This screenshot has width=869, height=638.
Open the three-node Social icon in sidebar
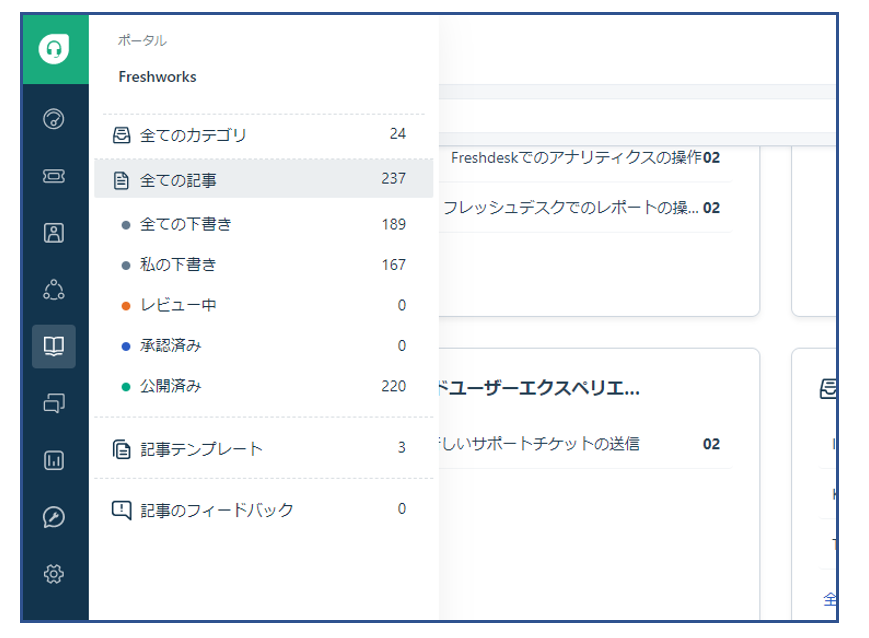(54, 290)
